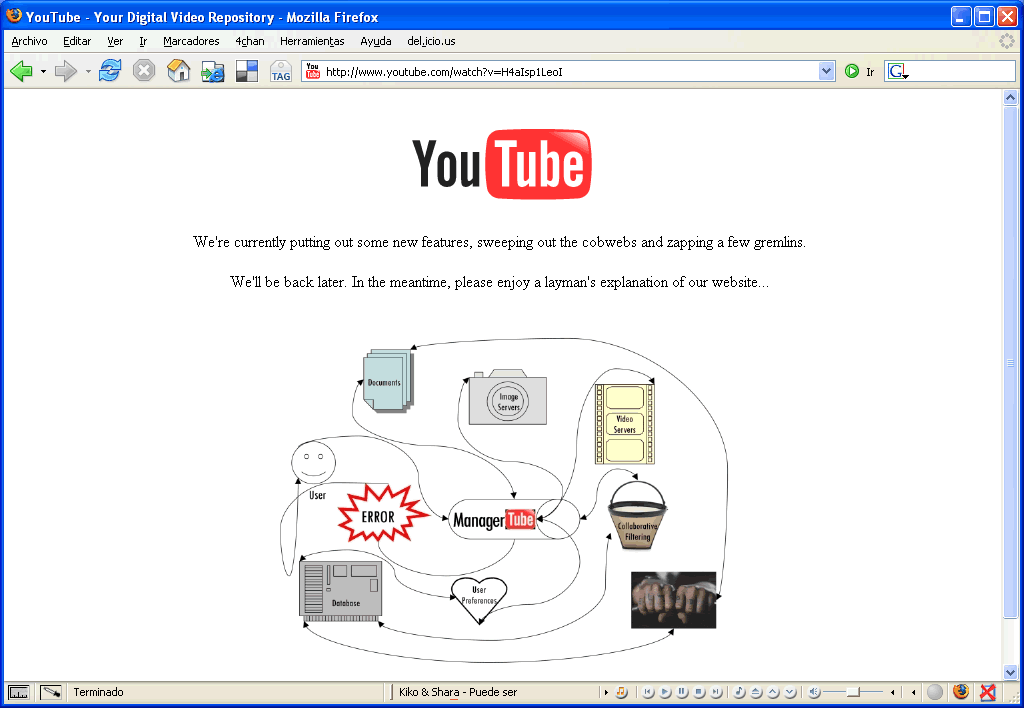This screenshot has height=708, width=1024.
Task: Click the ManagerTube diagram on the page
Action: 513,519
